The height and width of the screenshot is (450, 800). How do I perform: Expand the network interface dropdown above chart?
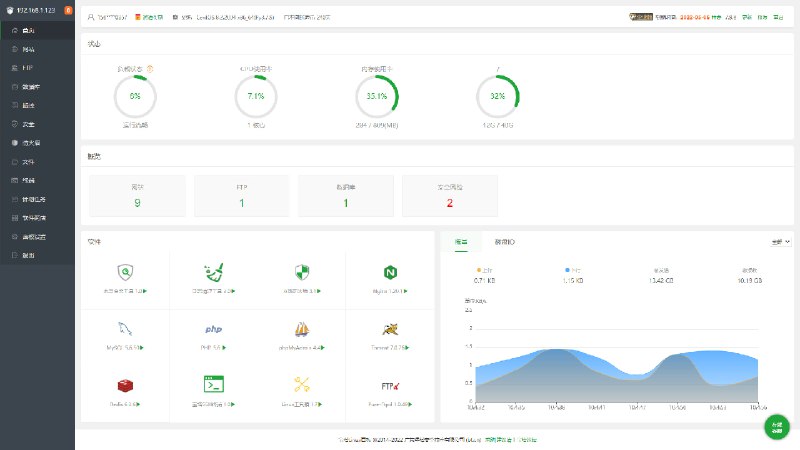[x=780, y=242]
